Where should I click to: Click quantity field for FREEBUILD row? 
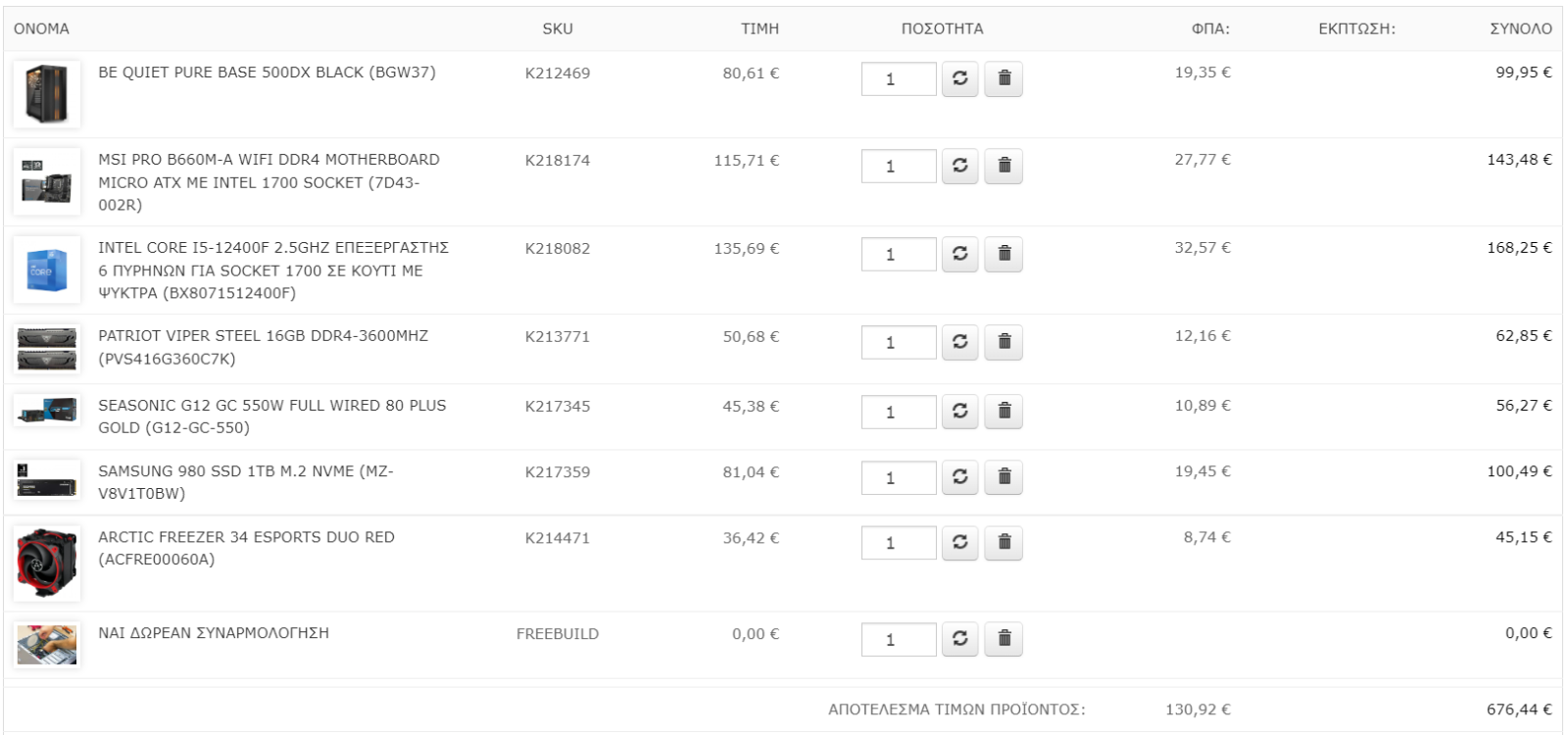coord(899,640)
